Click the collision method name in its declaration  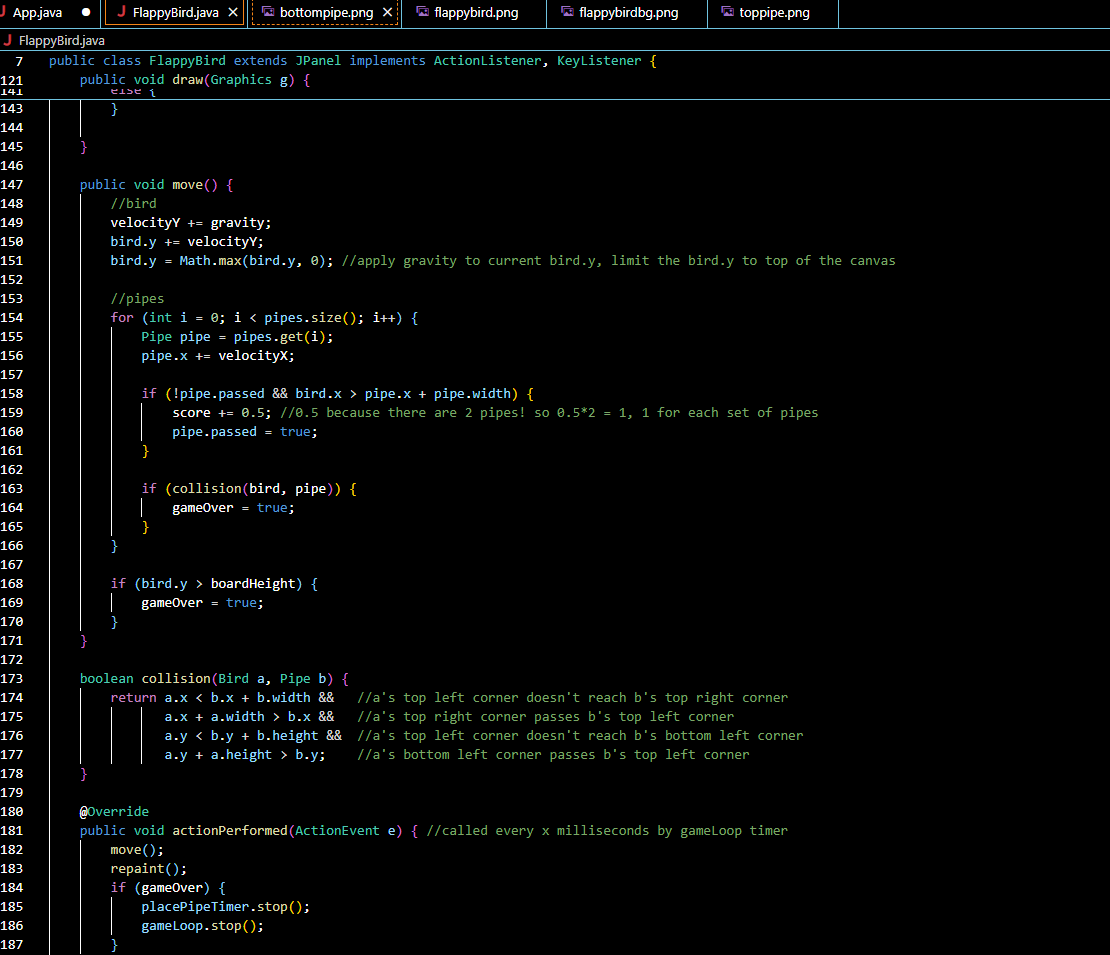click(175, 679)
